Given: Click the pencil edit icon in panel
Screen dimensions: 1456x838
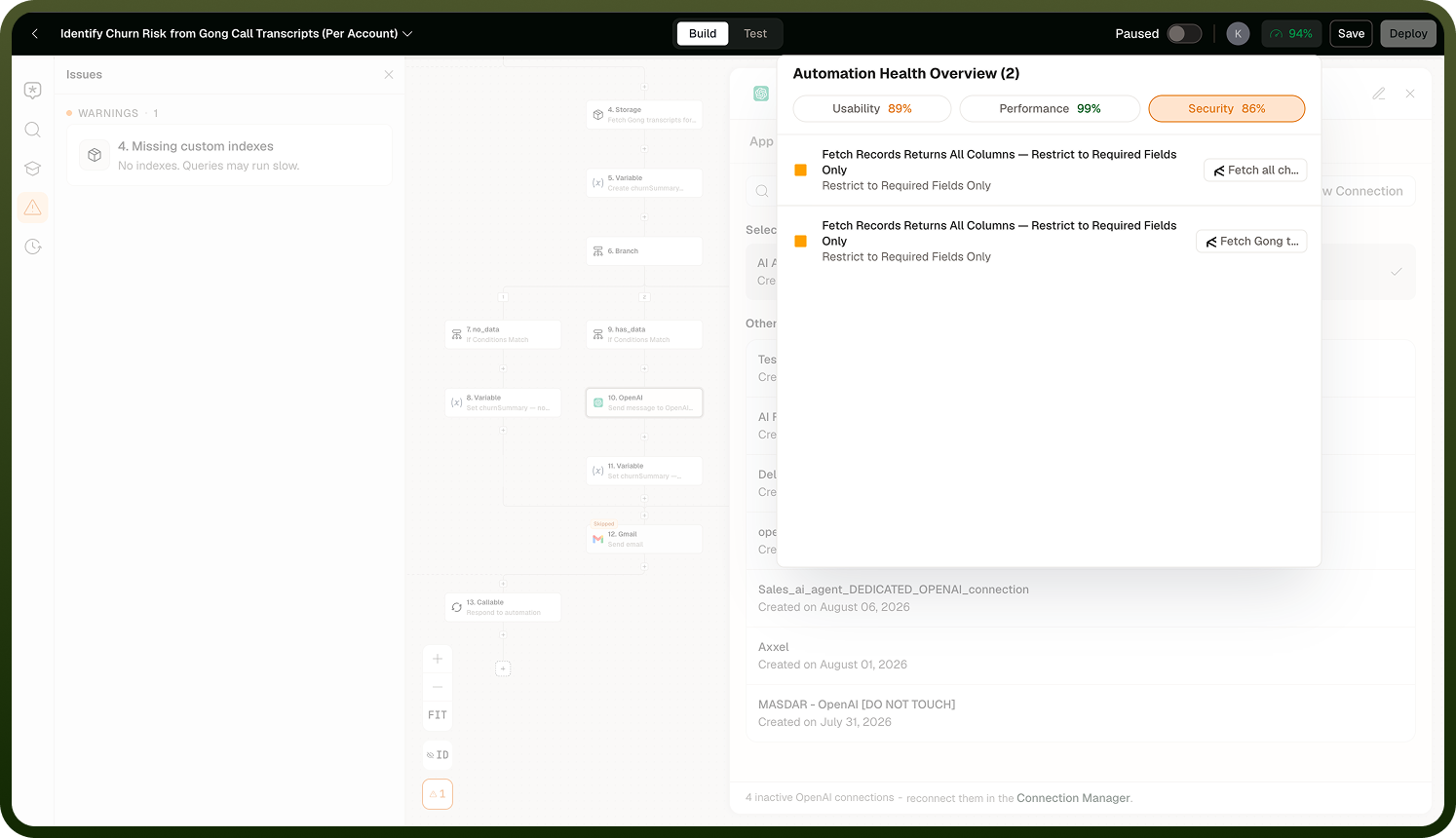Looking at the screenshot, I should [1379, 94].
